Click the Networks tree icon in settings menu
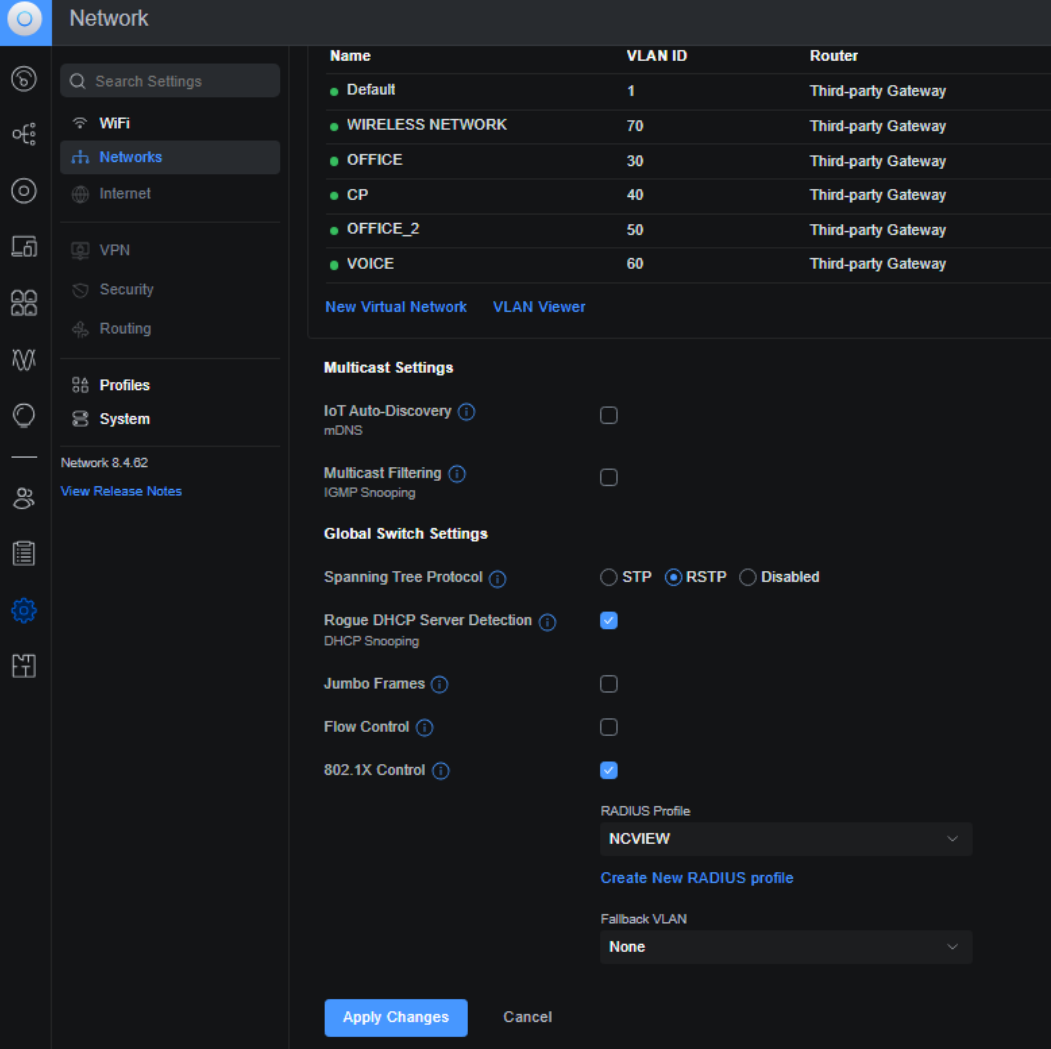Screen dimensions: 1051x1049 pyautogui.click(x=80, y=157)
